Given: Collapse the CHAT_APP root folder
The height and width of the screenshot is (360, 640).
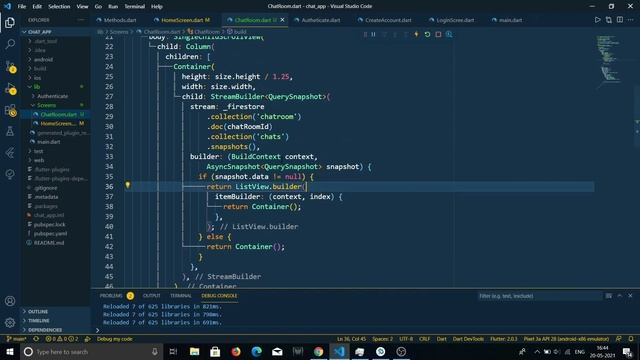Looking at the screenshot, I should pos(56,32).
